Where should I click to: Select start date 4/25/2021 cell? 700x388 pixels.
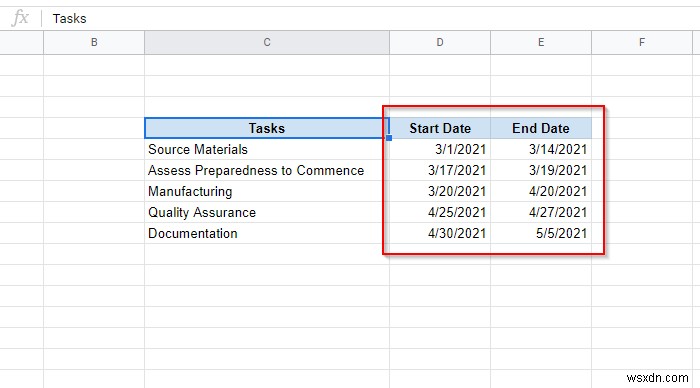tap(440, 212)
